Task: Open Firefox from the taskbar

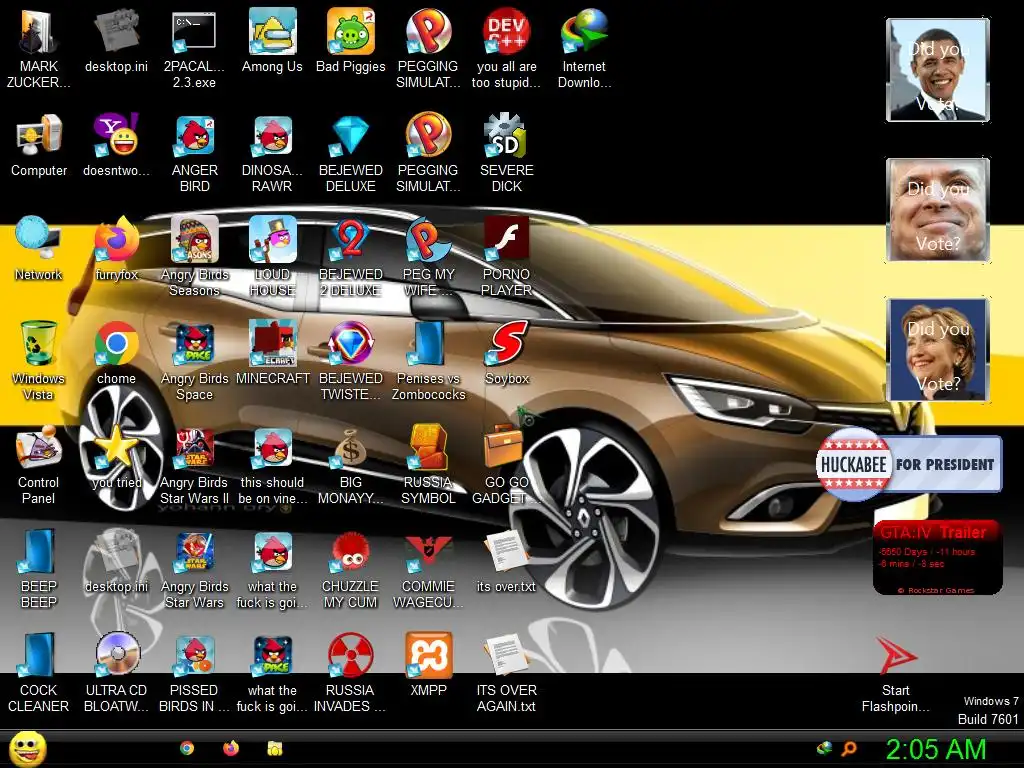Action: pyautogui.click(x=231, y=748)
